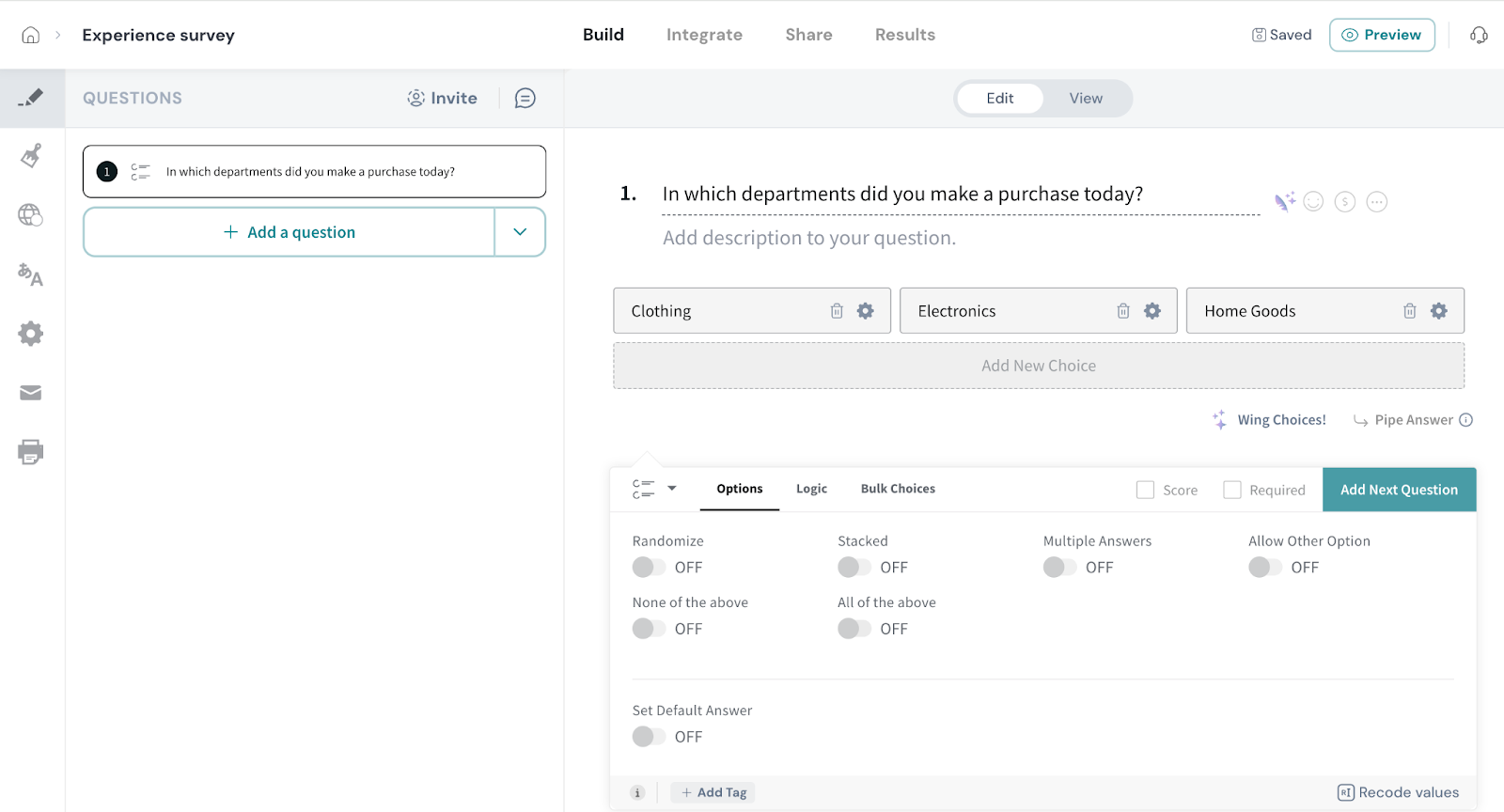Image resolution: width=1504 pixels, height=812 pixels.
Task: Click the Add New Choice field
Action: (x=1038, y=366)
